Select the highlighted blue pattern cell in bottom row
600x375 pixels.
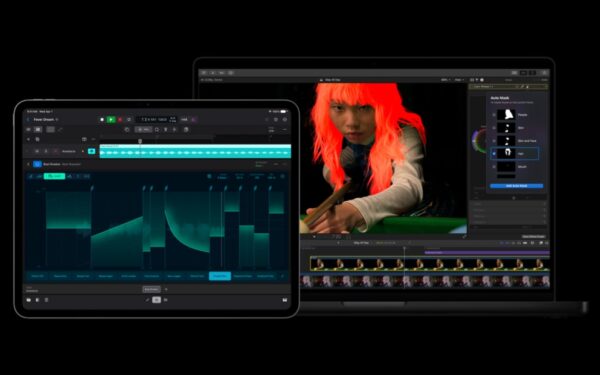pyautogui.click(x=220, y=276)
